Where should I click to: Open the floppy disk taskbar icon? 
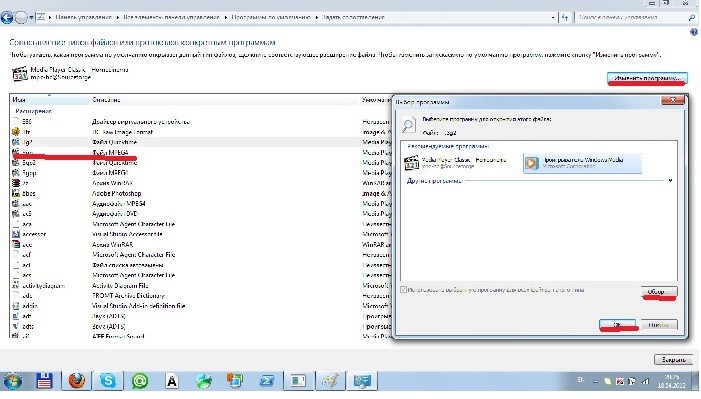pos(45,382)
